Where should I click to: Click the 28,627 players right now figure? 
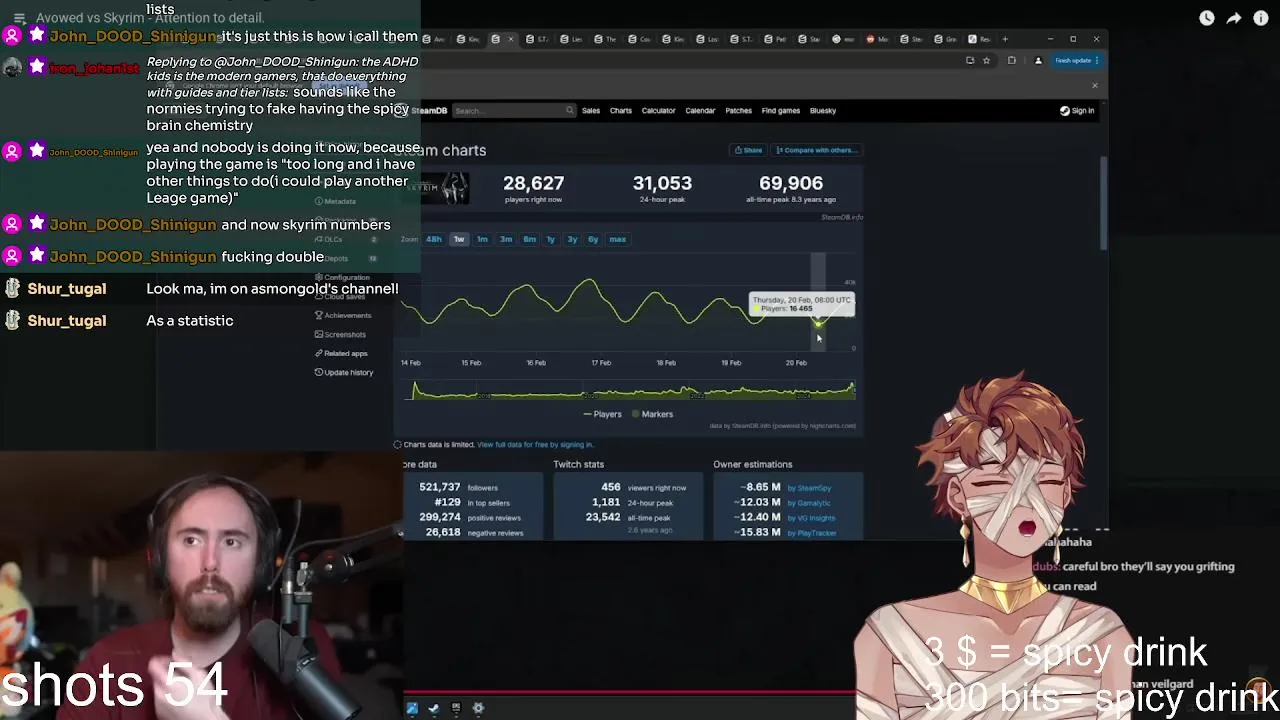[x=533, y=183]
